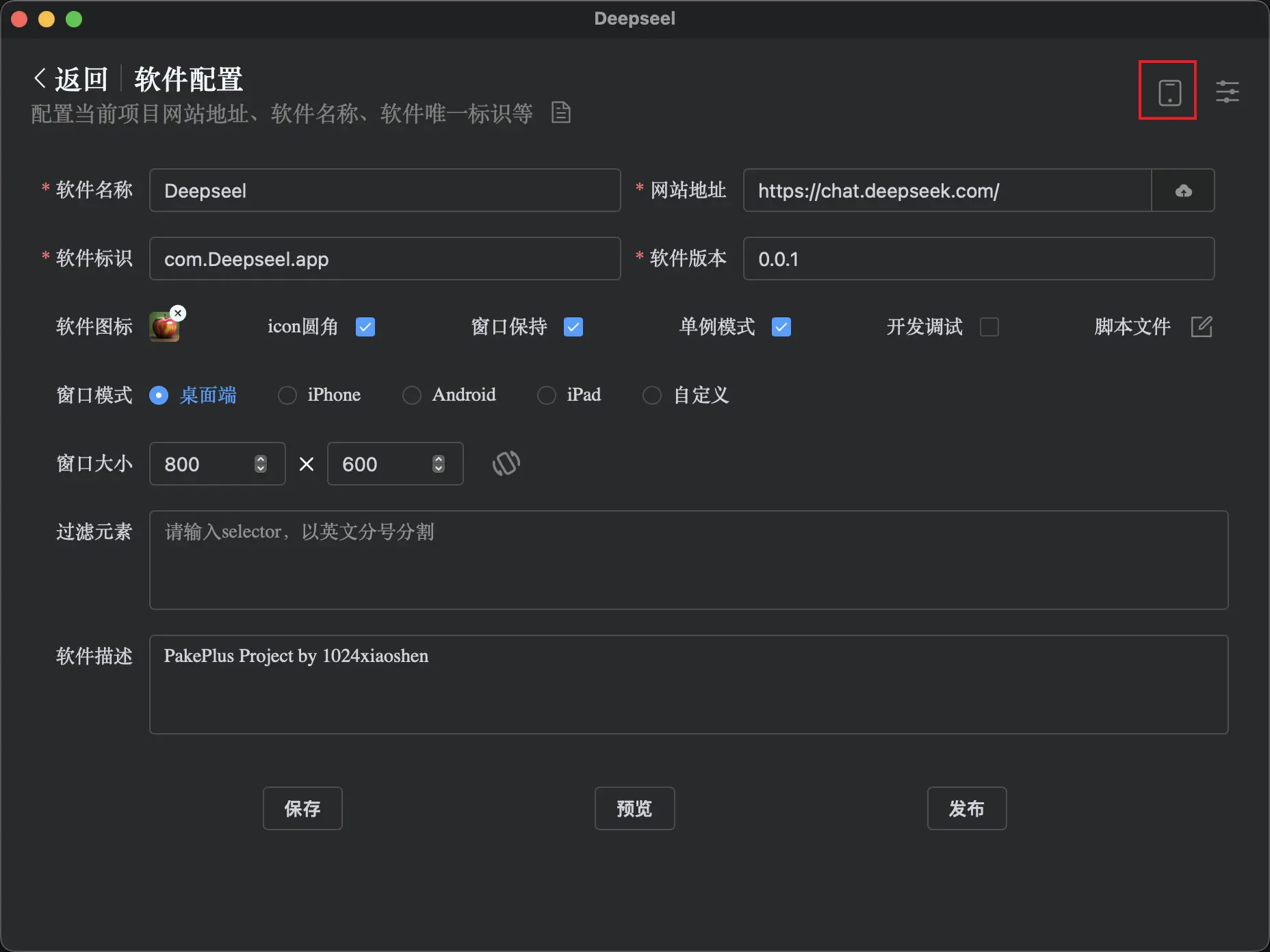Select the iPad window mode option

coord(547,395)
